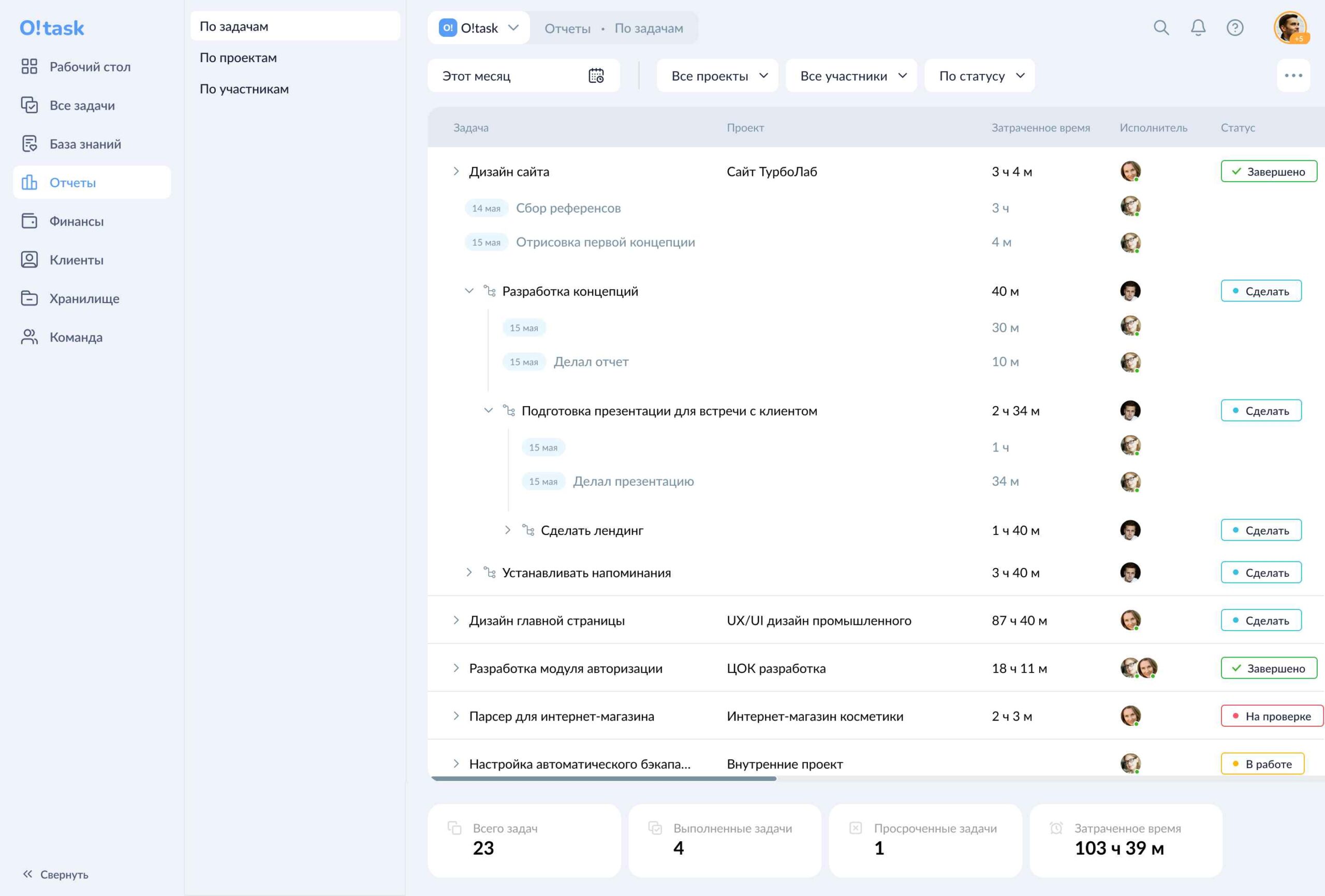The image size is (1325, 896).
Task: Expand the Дизайн главной страницы row
Action: (x=455, y=620)
